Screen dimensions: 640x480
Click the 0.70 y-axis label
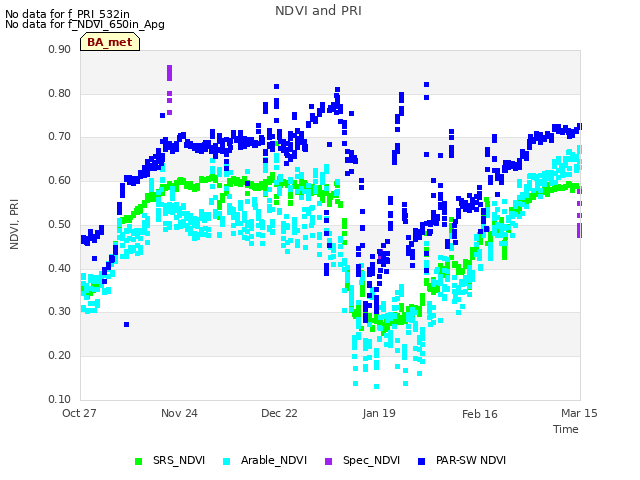point(60,137)
